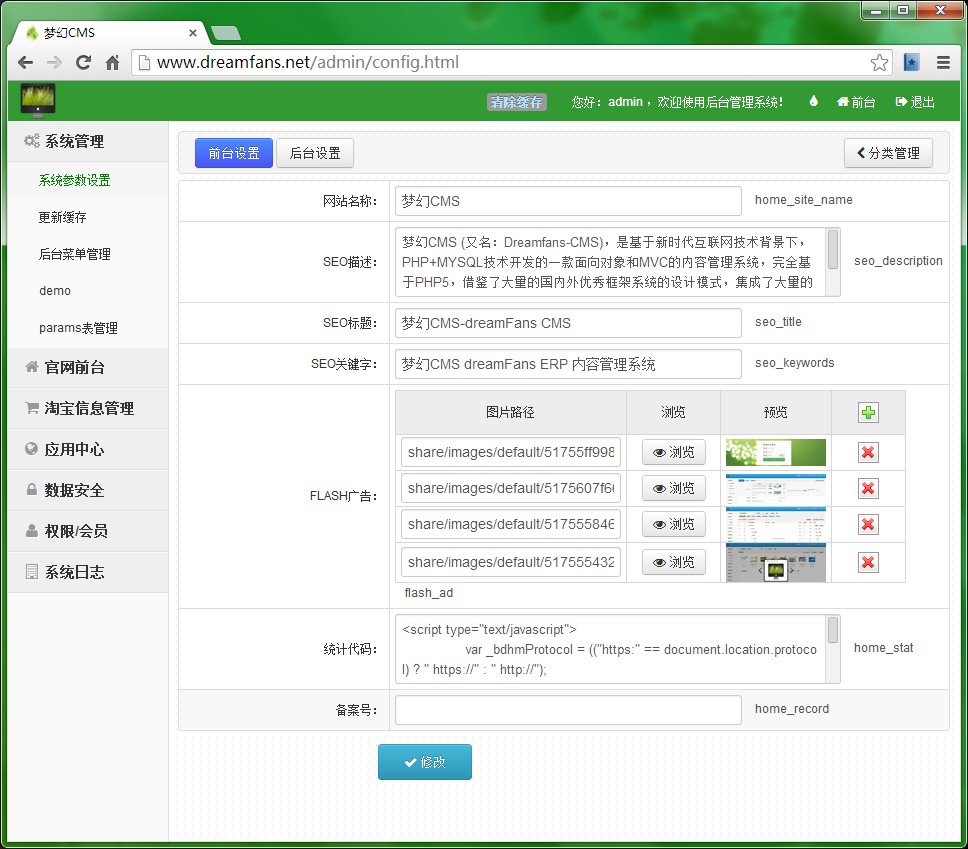Expand 官网前台 sidebar section

coord(88,367)
